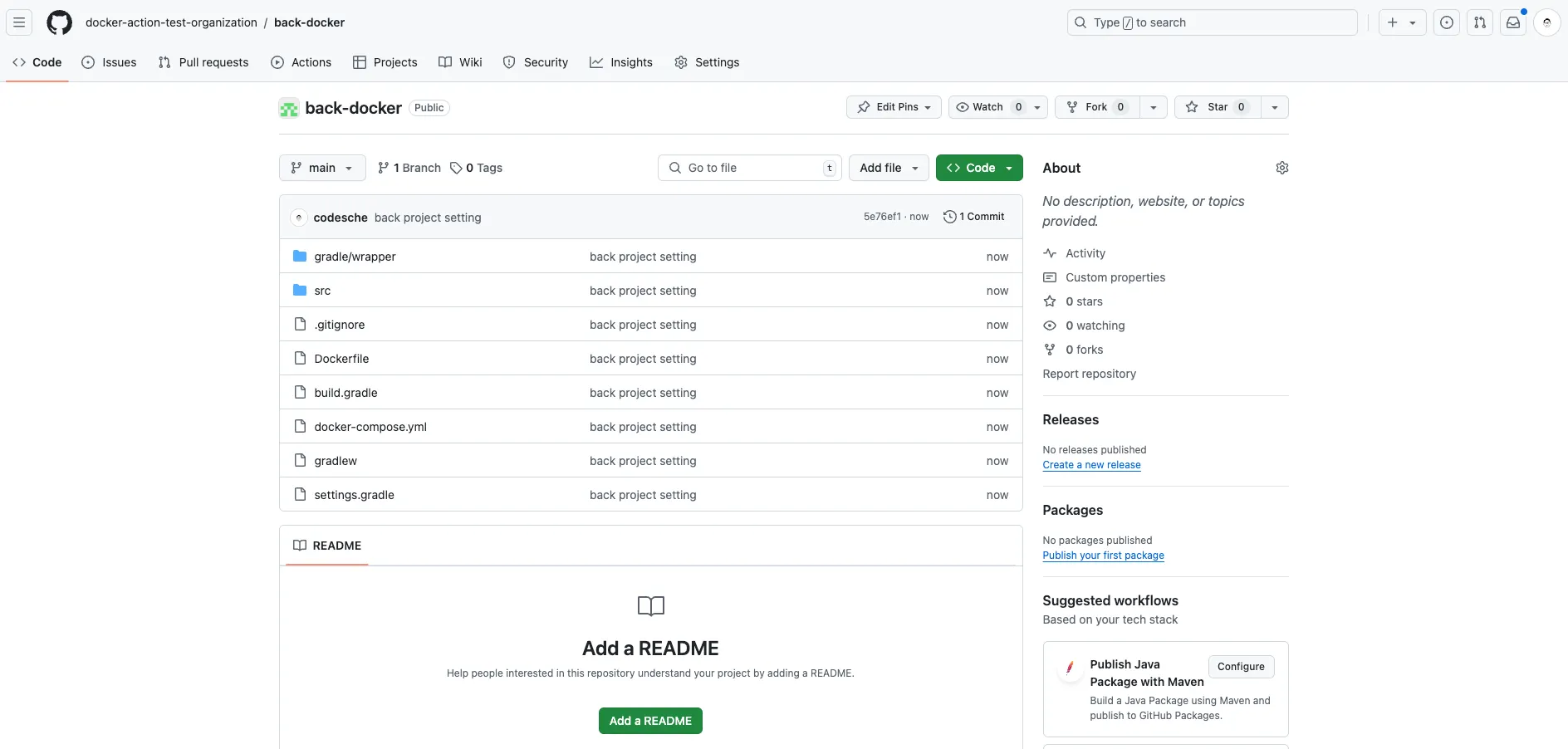
Task: Open the green Code clone dropdown
Action: 979,168
